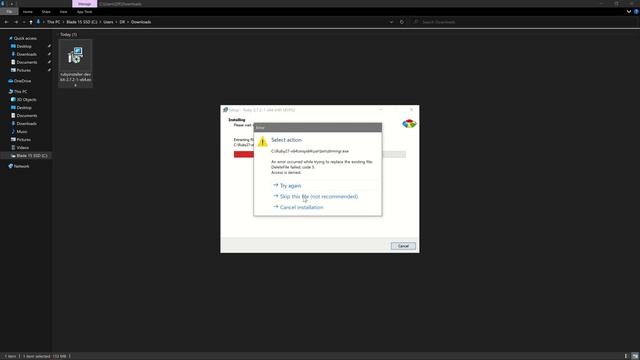This screenshot has height=360, width=640.
Task: Select the Manage contextual tab
Action: (84, 4)
